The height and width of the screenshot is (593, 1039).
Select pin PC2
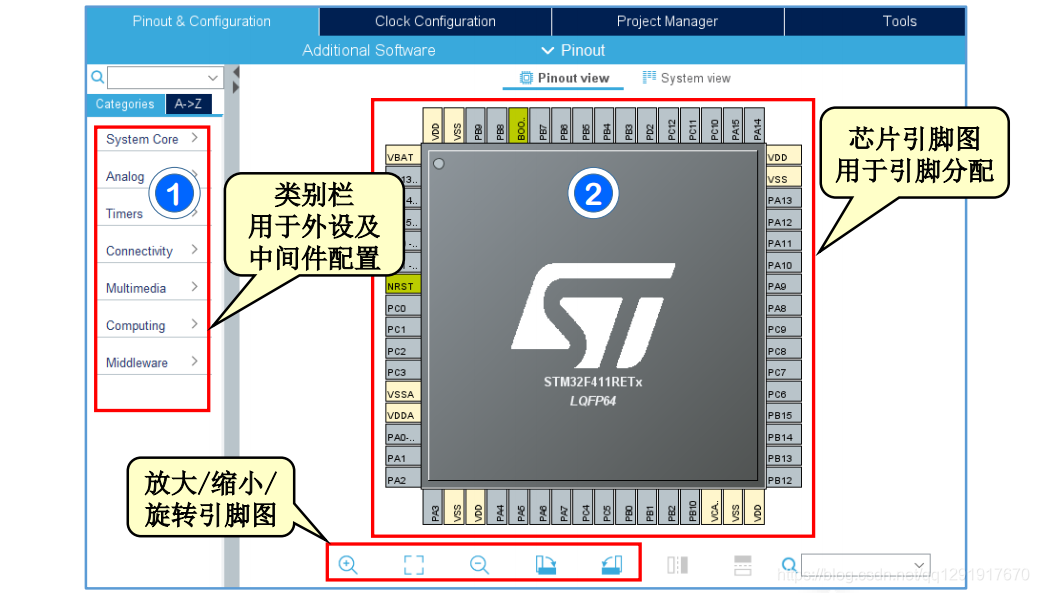[403, 351]
